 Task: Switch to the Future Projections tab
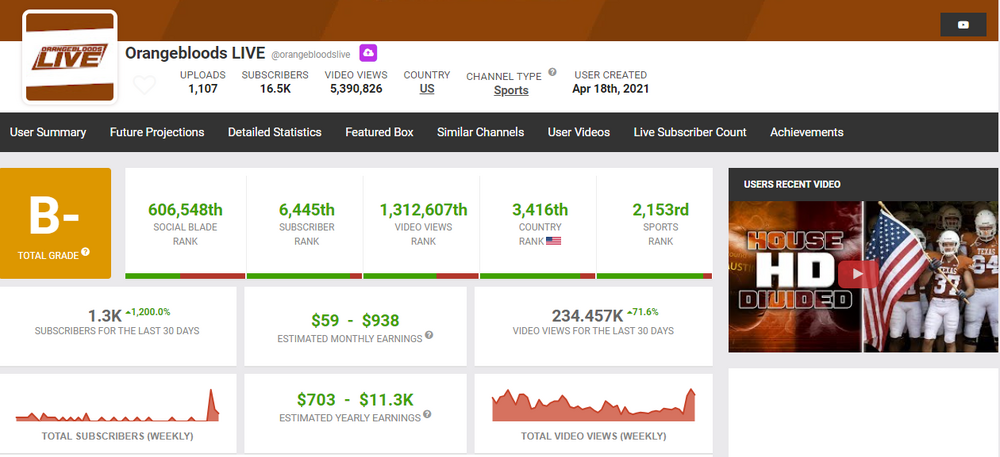click(157, 132)
